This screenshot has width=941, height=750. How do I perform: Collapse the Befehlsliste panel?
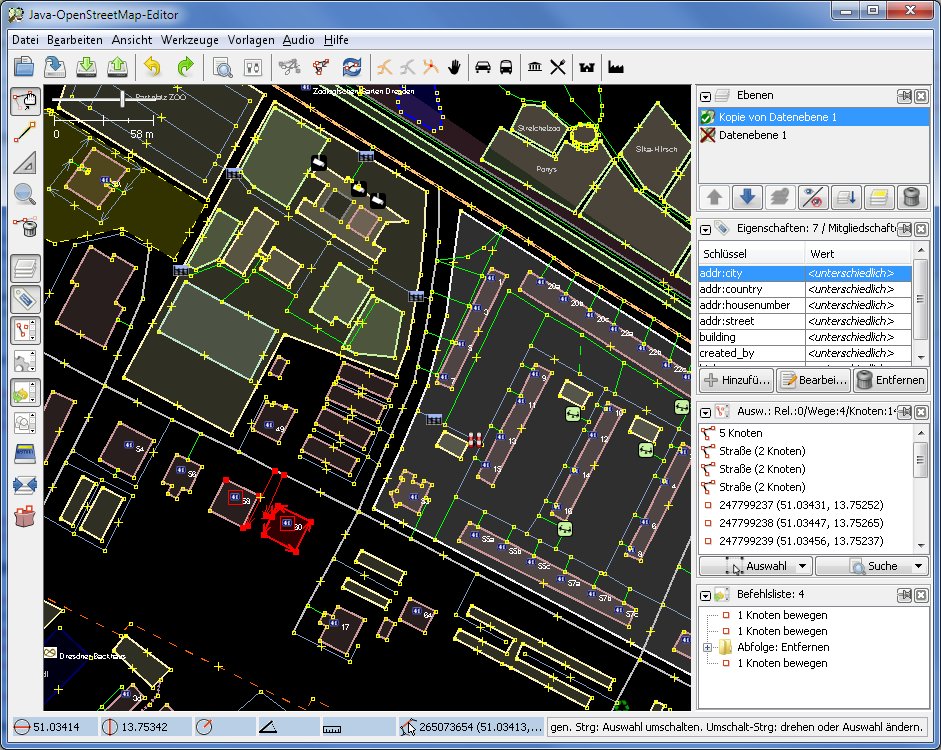[706, 596]
